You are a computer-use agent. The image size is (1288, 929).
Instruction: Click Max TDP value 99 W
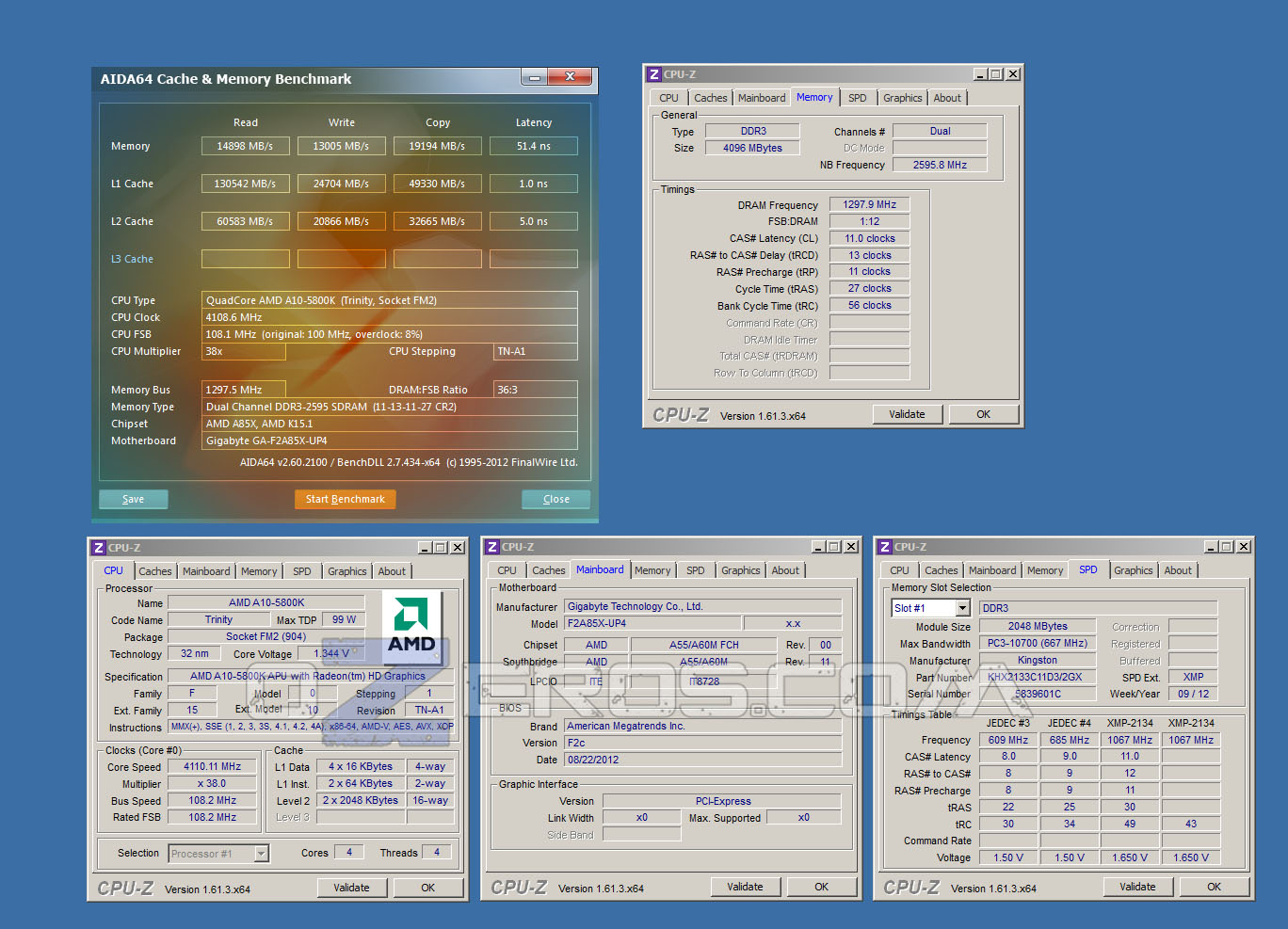[345, 619]
